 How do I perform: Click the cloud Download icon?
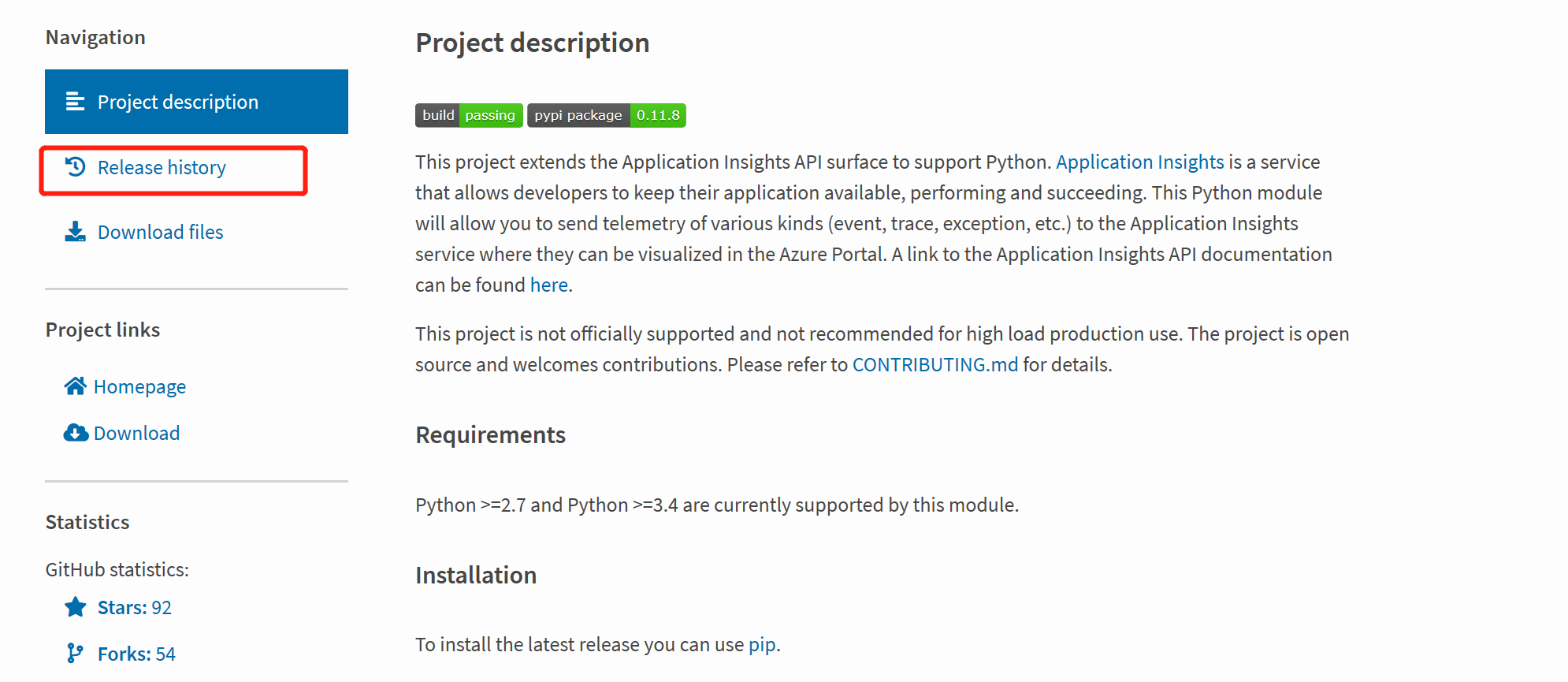[x=76, y=433]
